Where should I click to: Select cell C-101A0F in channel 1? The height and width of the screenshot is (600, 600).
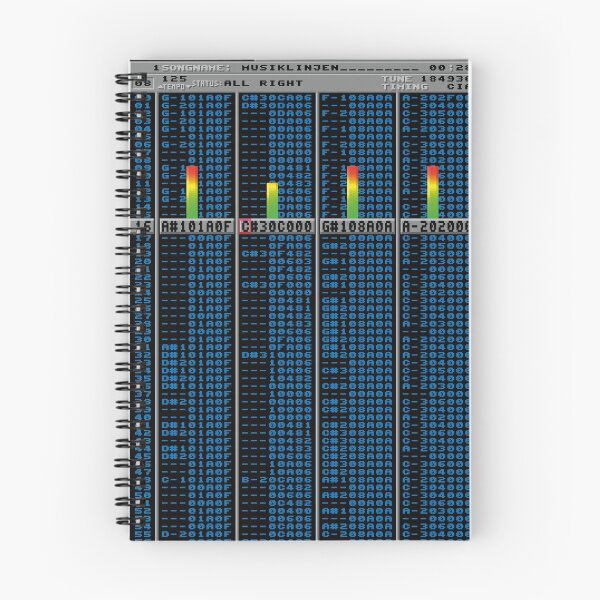pos(197,480)
